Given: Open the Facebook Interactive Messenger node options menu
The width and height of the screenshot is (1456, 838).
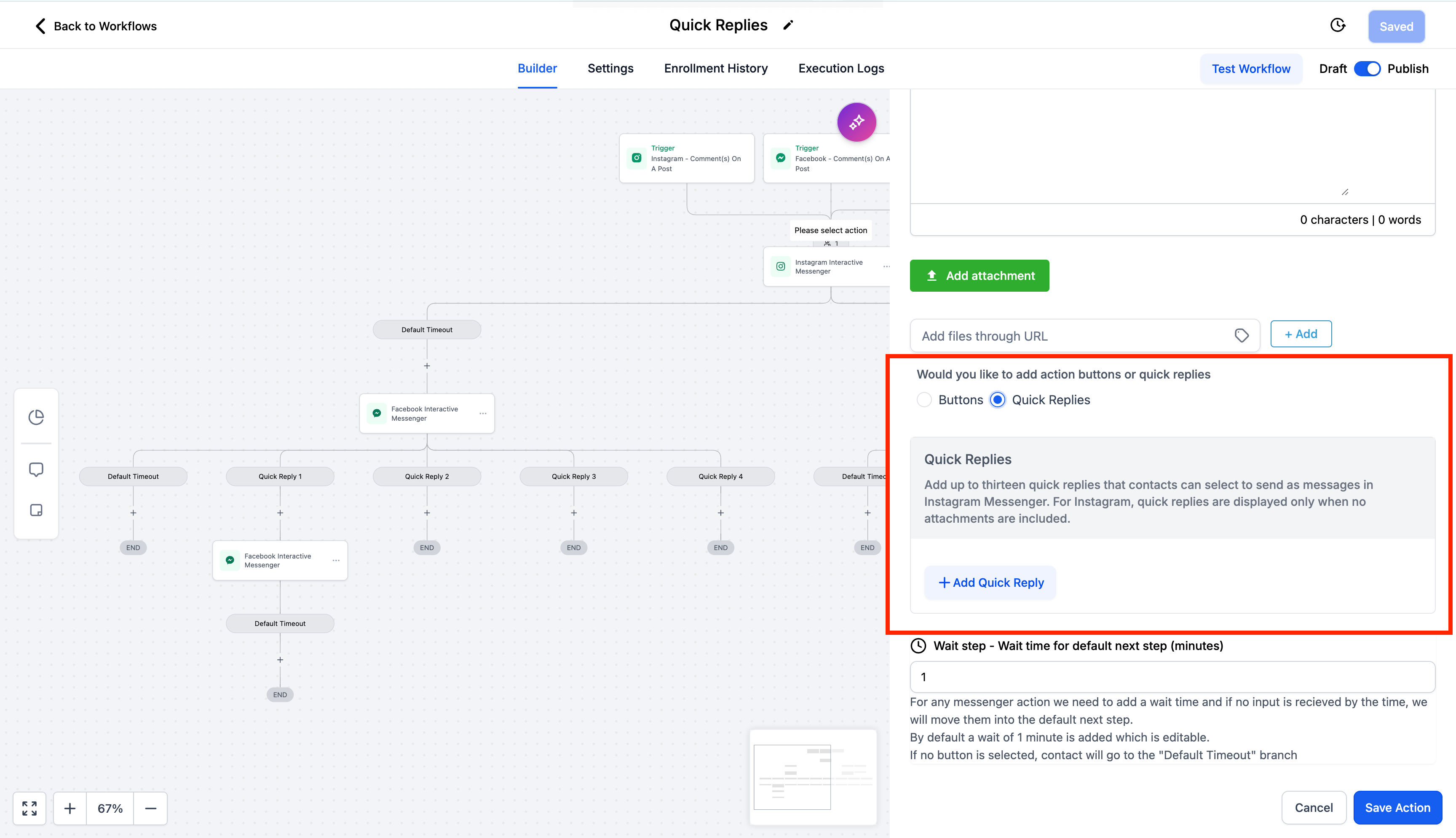Looking at the screenshot, I should point(482,413).
